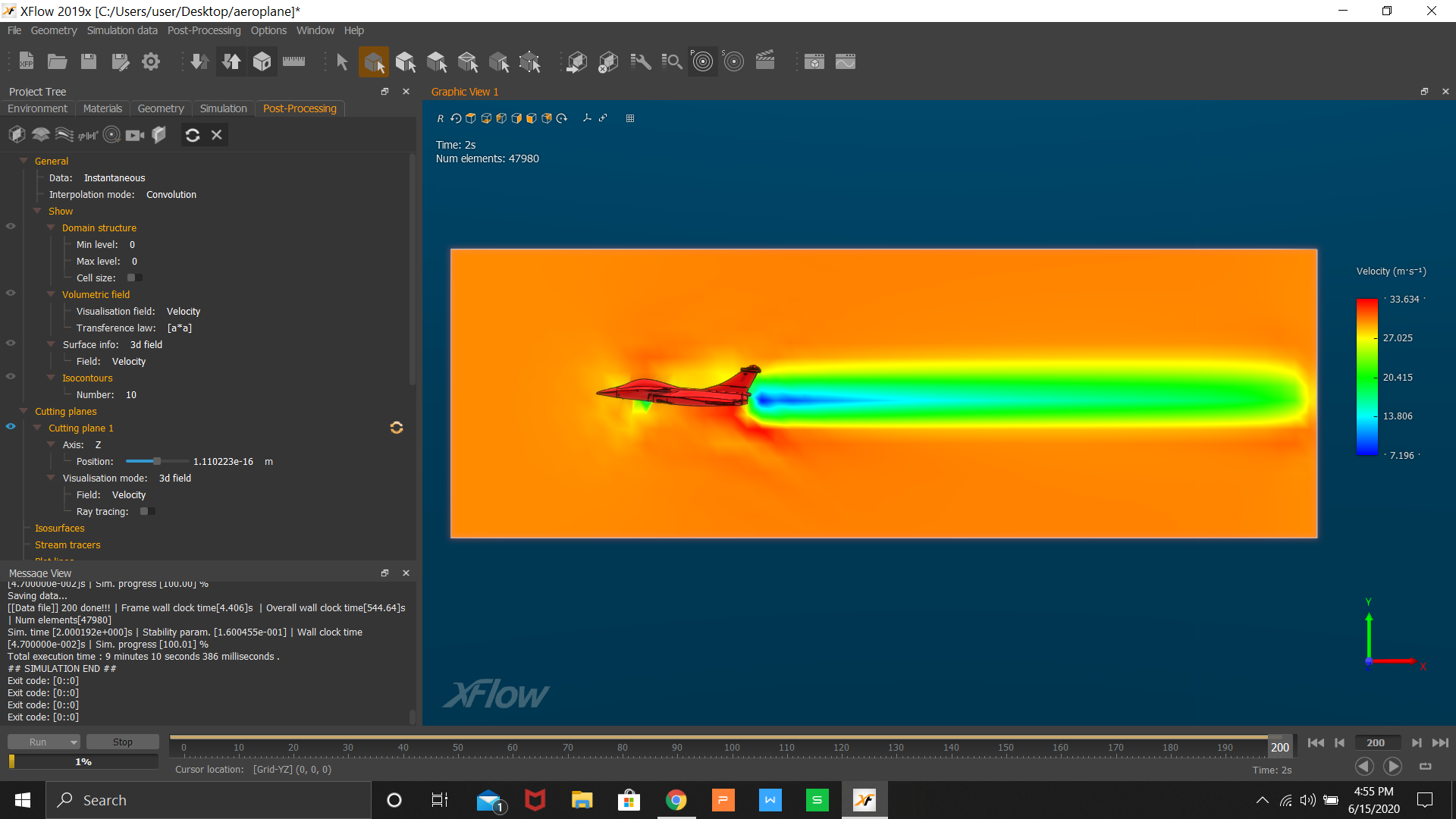
Task: Click the Save As icon with pencil
Action: click(x=120, y=61)
